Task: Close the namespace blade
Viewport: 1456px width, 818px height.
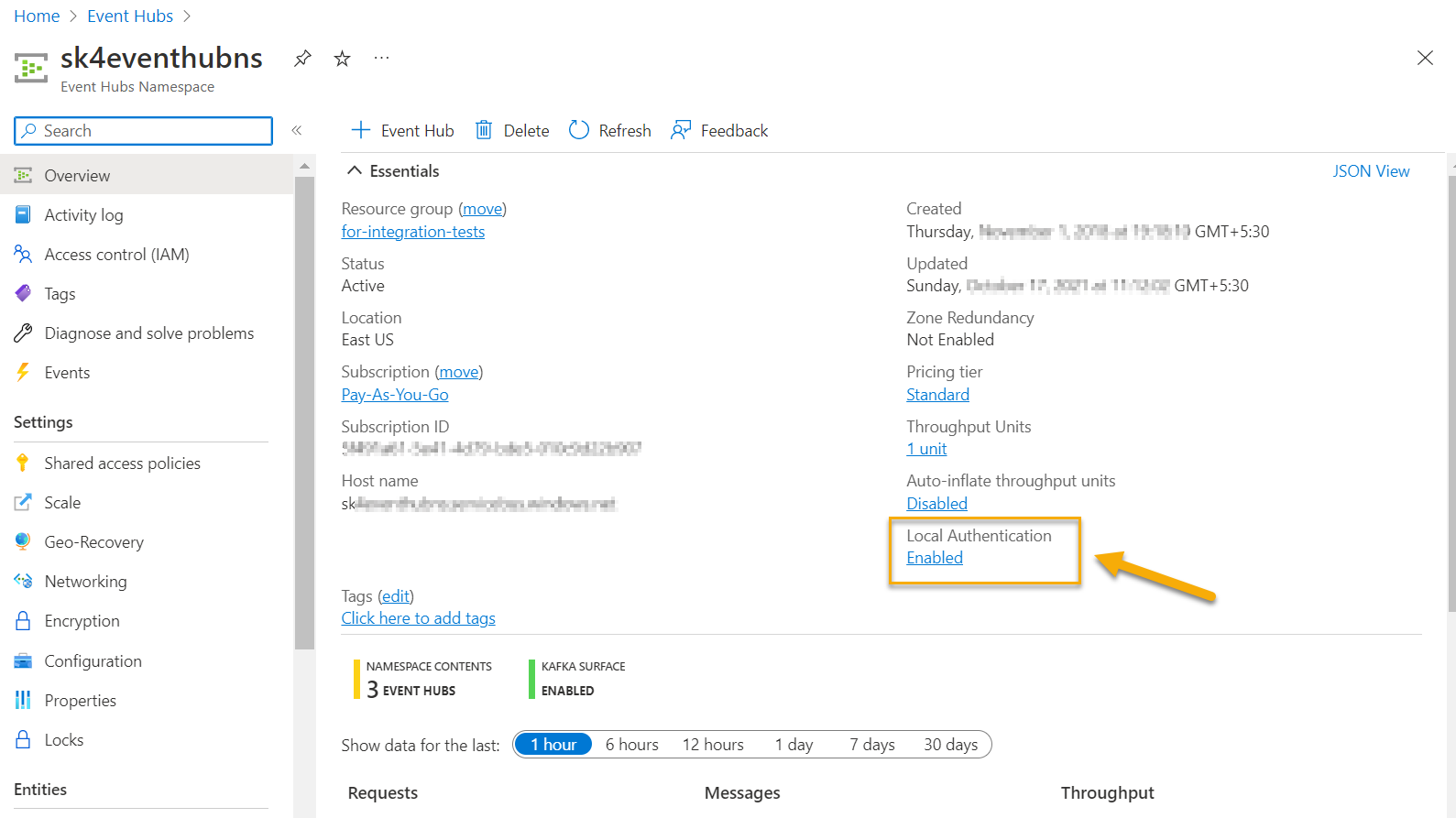Action: [1425, 58]
